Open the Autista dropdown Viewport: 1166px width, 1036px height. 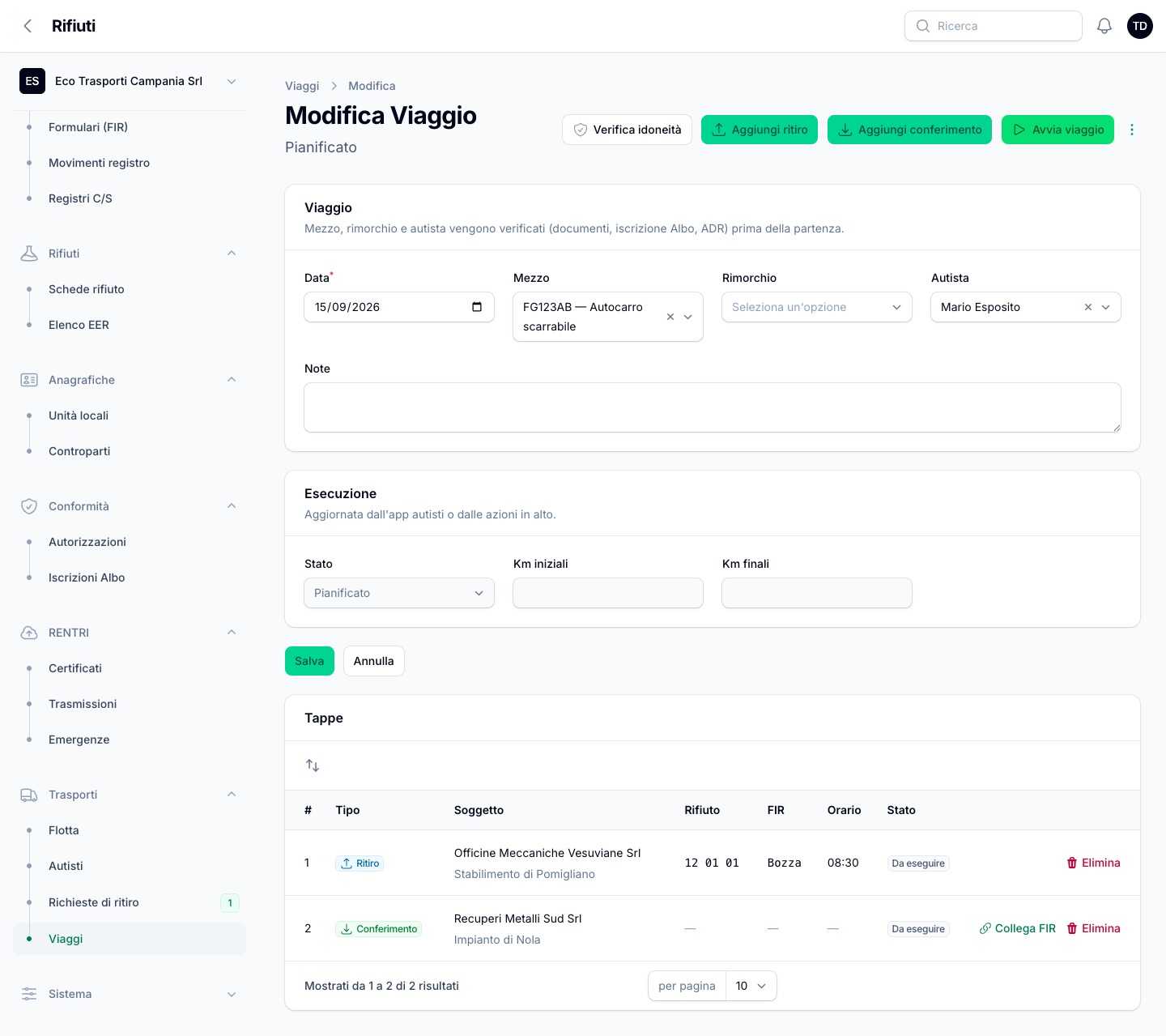point(1026,307)
